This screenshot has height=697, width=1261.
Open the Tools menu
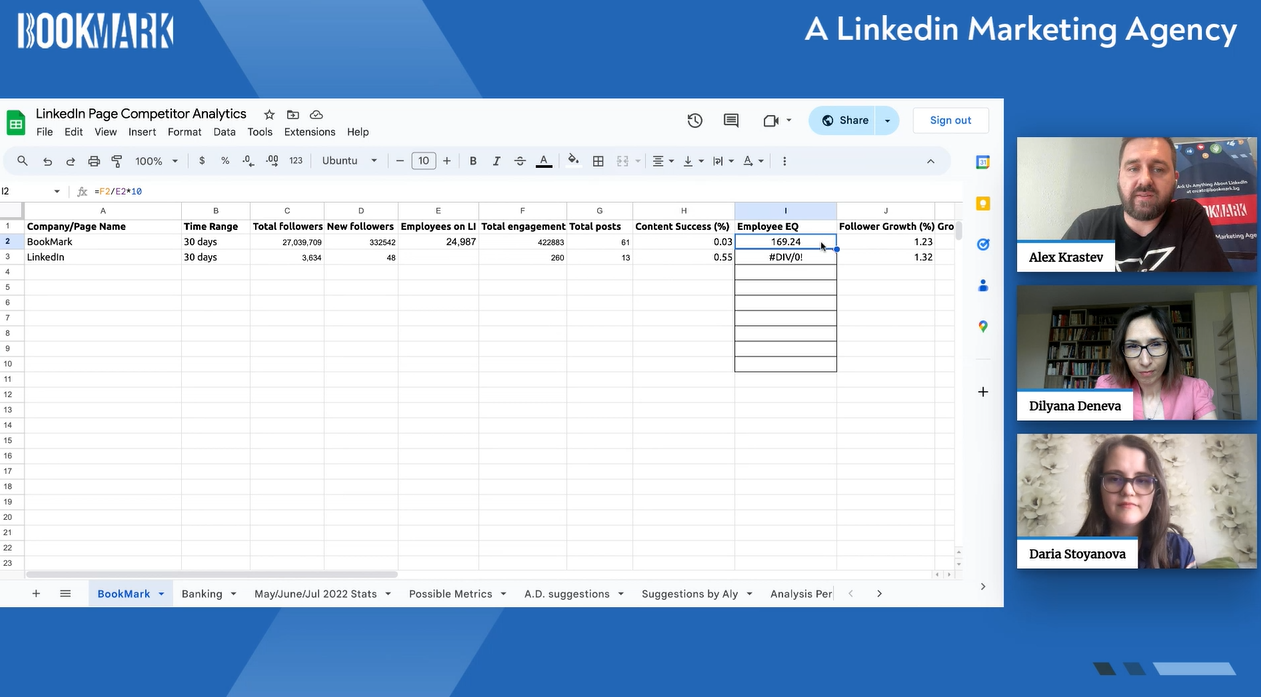(x=260, y=132)
